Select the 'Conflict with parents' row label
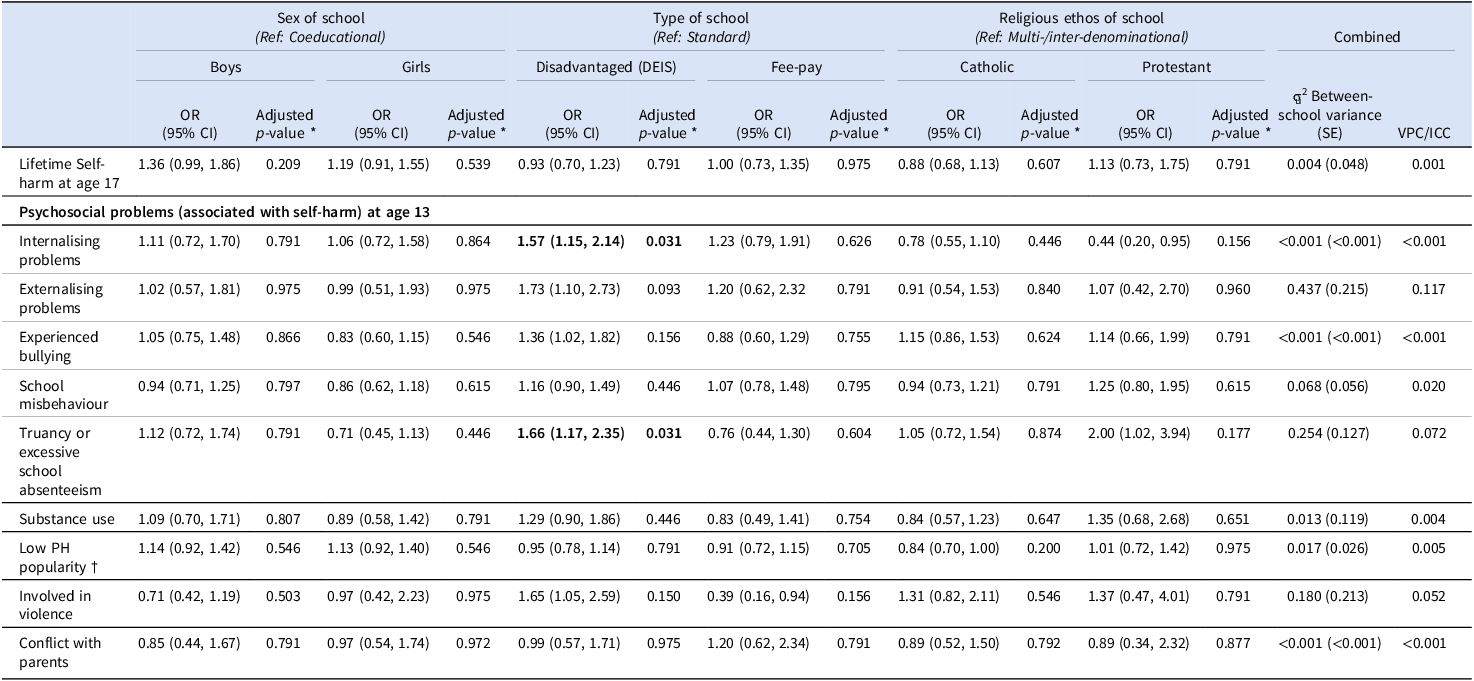The image size is (1474, 681). 60,651
